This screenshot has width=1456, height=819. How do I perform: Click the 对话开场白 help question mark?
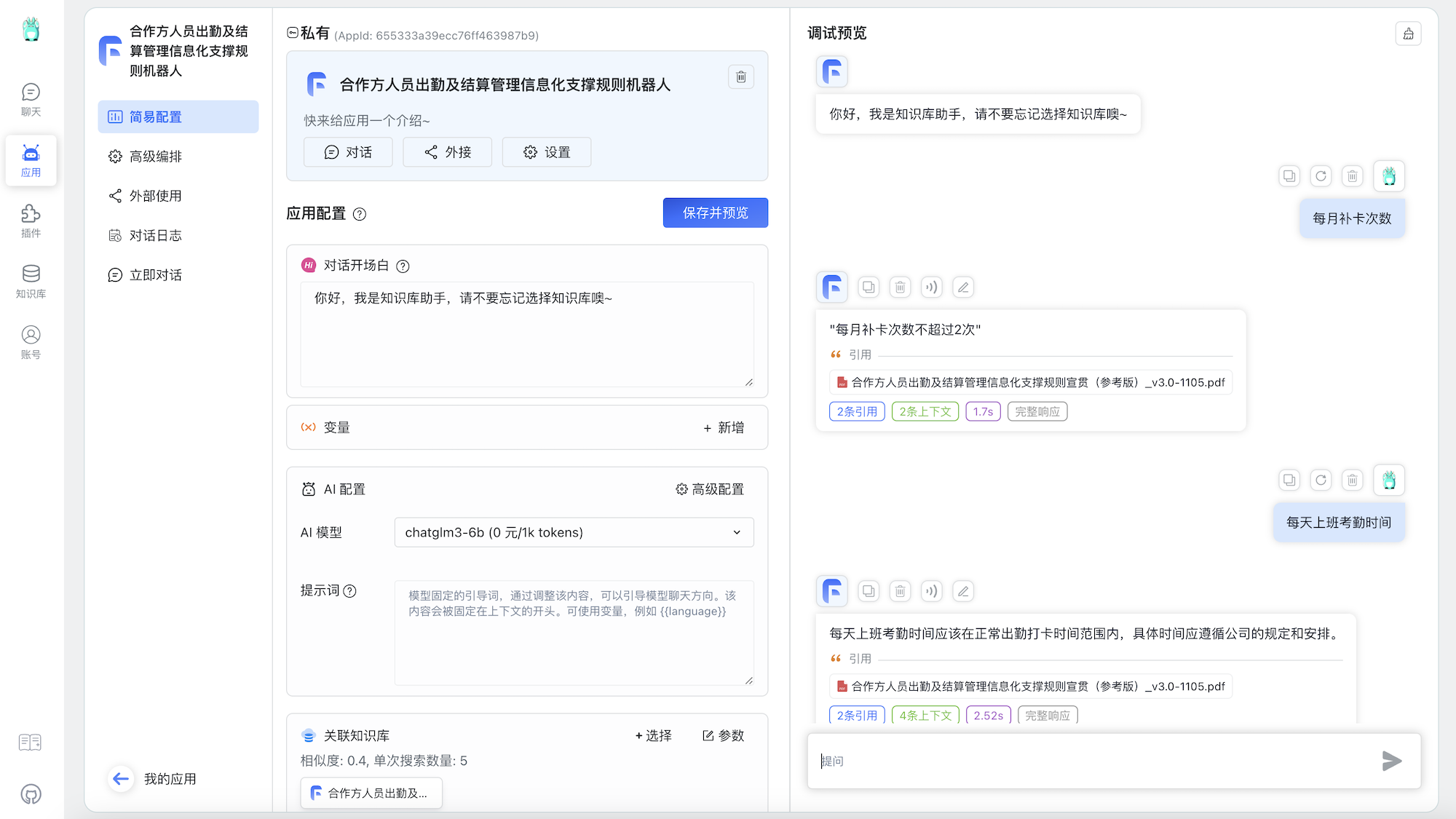pos(403,266)
